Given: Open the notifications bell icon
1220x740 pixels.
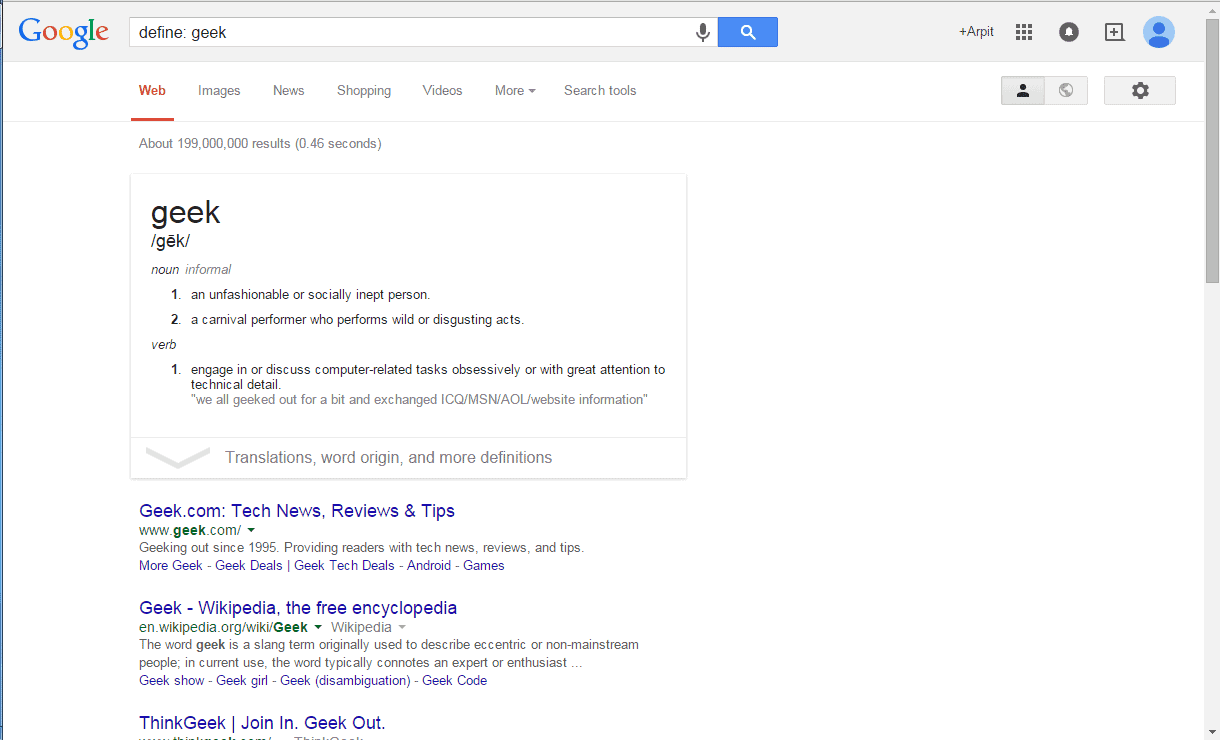Looking at the screenshot, I should pos(1068,31).
